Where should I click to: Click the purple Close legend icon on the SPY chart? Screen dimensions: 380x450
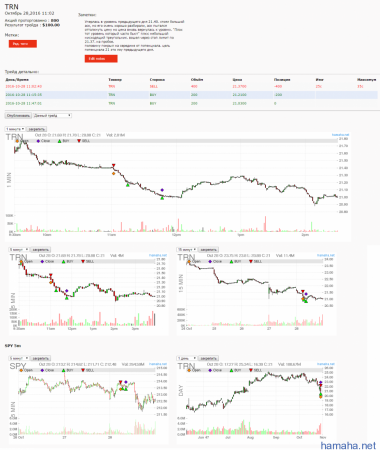click(x=42, y=370)
